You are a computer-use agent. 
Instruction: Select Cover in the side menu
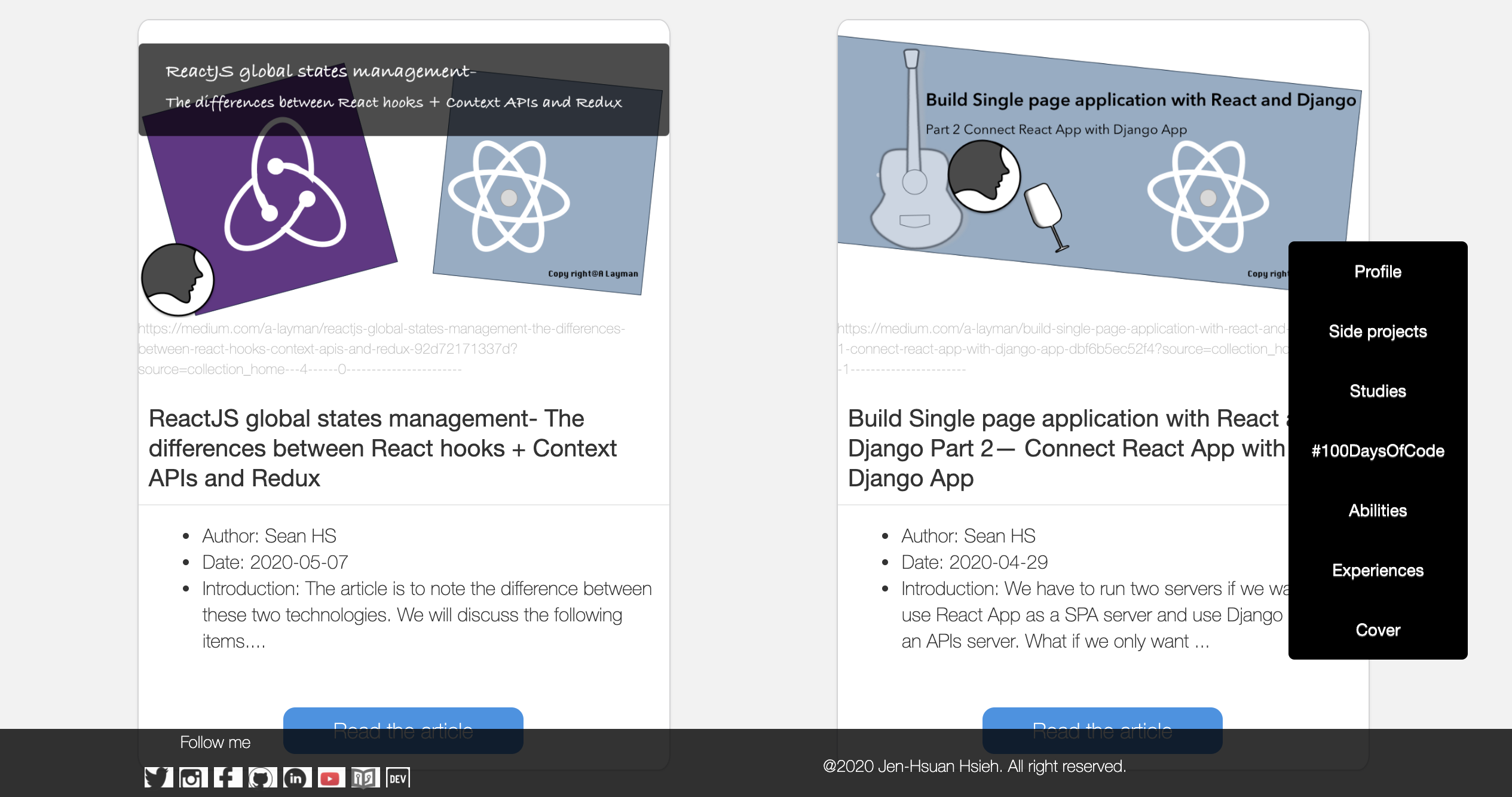1378,630
